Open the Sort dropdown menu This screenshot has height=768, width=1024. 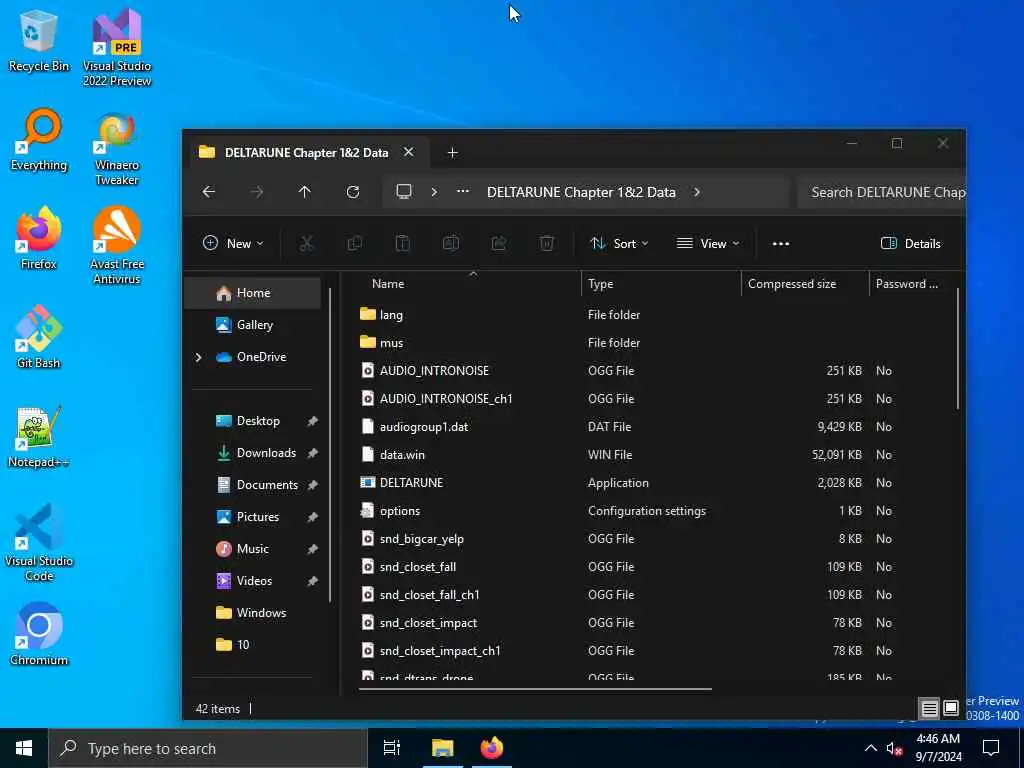coord(619,244)
